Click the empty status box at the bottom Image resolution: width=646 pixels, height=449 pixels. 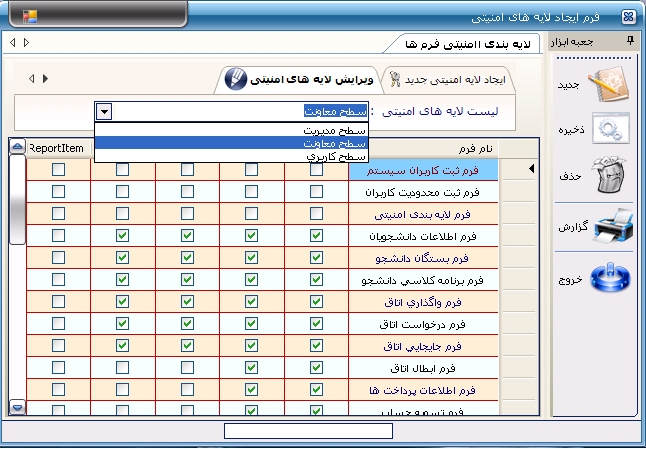pos(308,431)
